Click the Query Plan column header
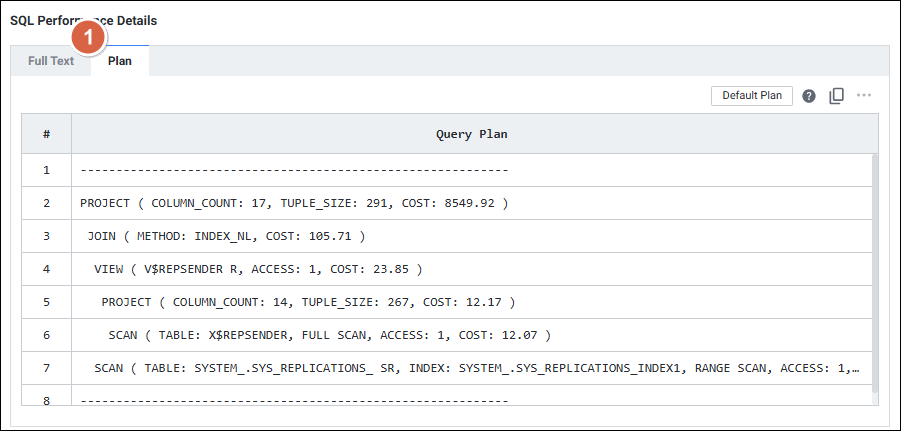901x431 pixels. point(472,133)
